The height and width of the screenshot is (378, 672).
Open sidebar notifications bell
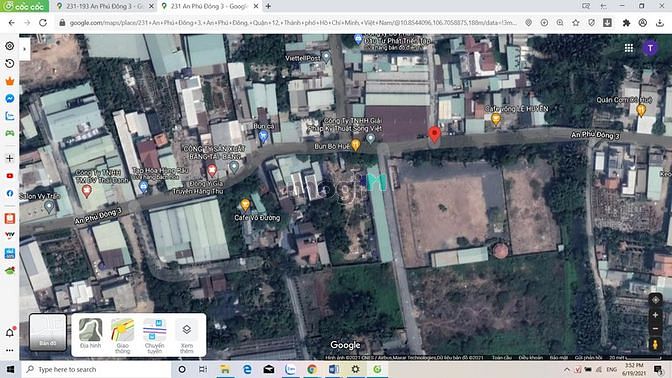coord(10,332)
